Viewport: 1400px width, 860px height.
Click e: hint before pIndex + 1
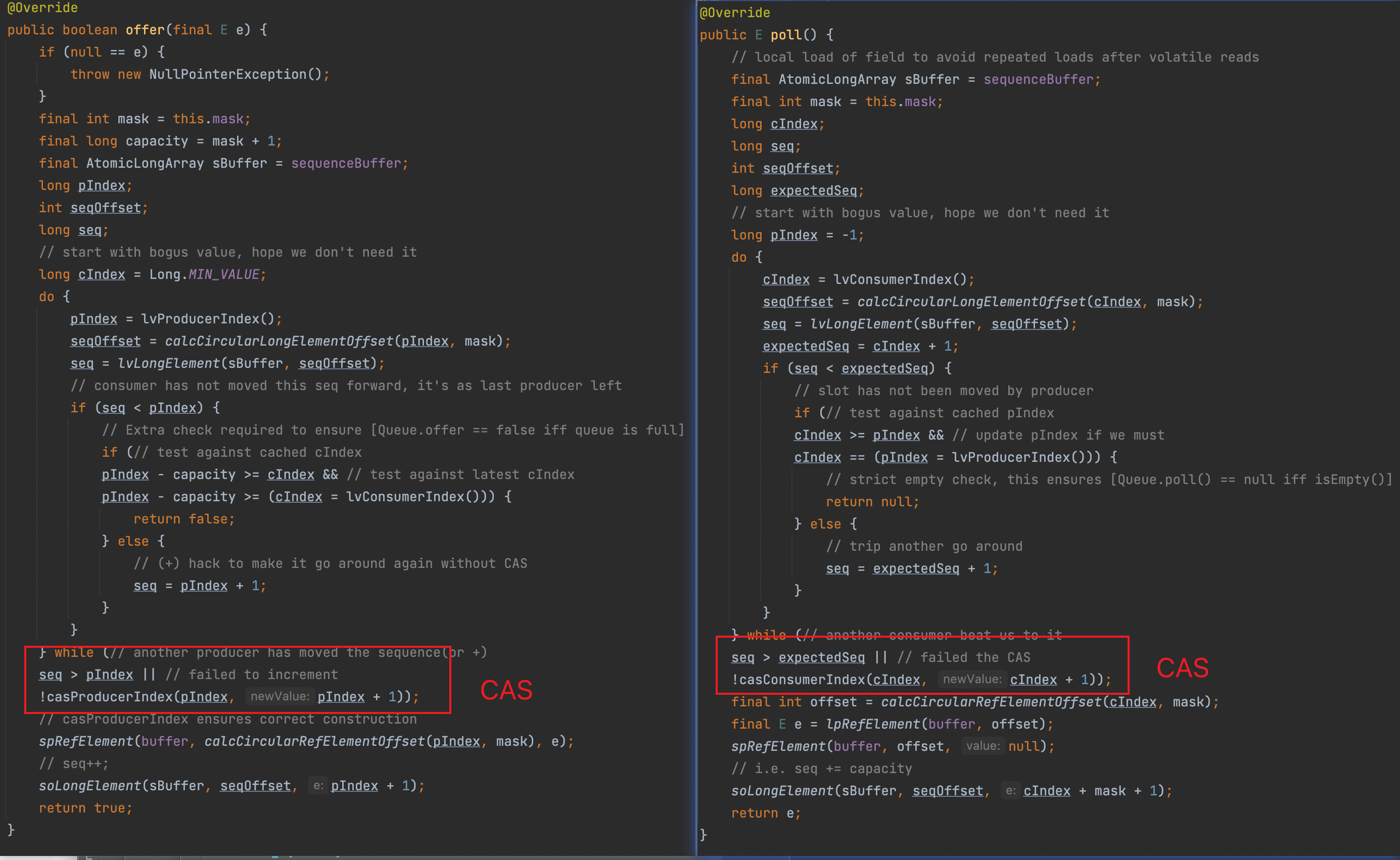[x=318, y=786]
